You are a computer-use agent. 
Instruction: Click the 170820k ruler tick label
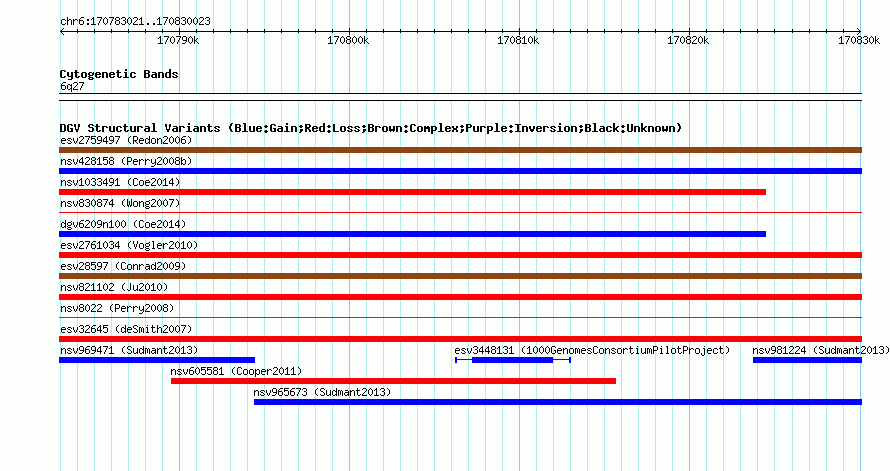[x=688, y=40]
